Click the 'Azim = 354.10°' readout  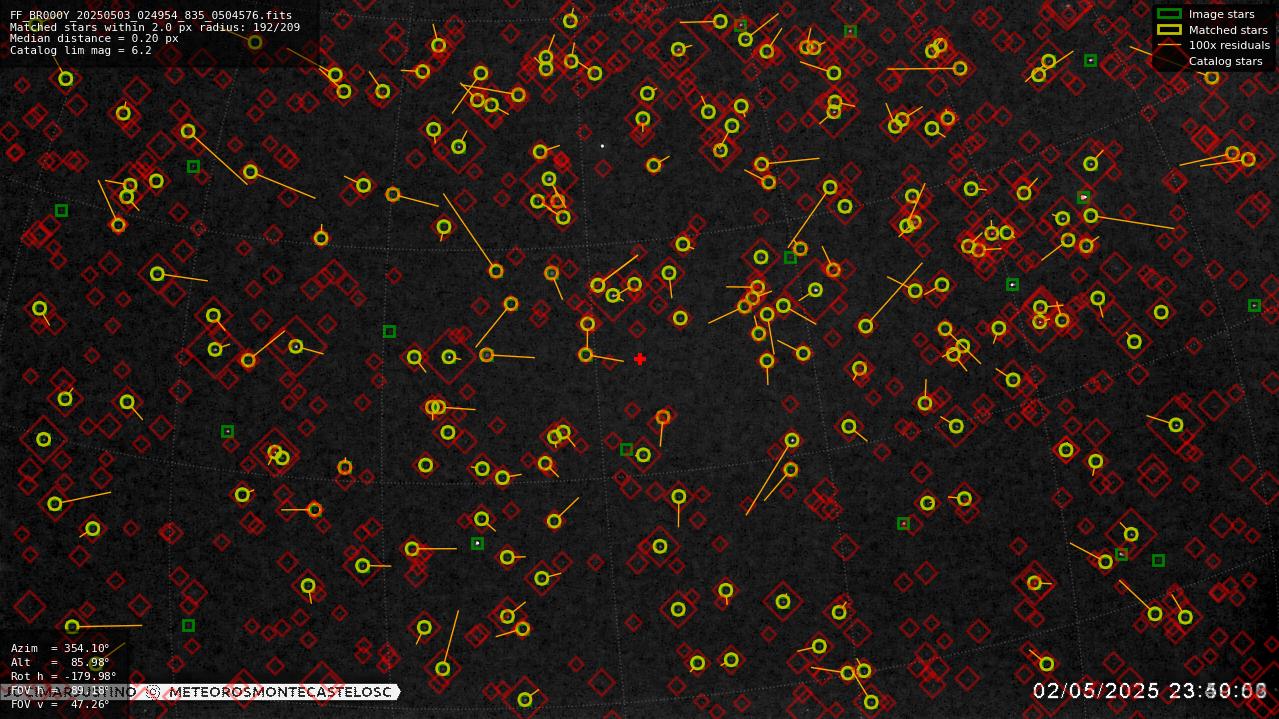tap(60, 649)
